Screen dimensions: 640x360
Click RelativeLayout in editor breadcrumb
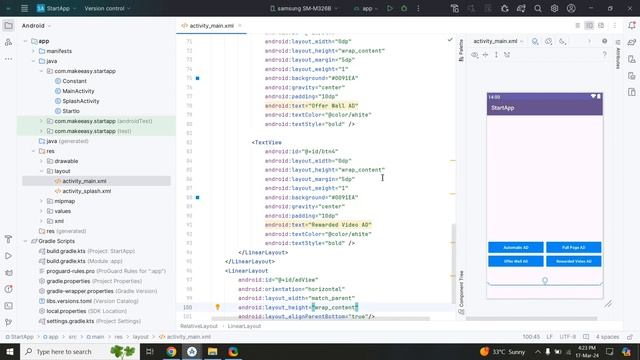199,326
